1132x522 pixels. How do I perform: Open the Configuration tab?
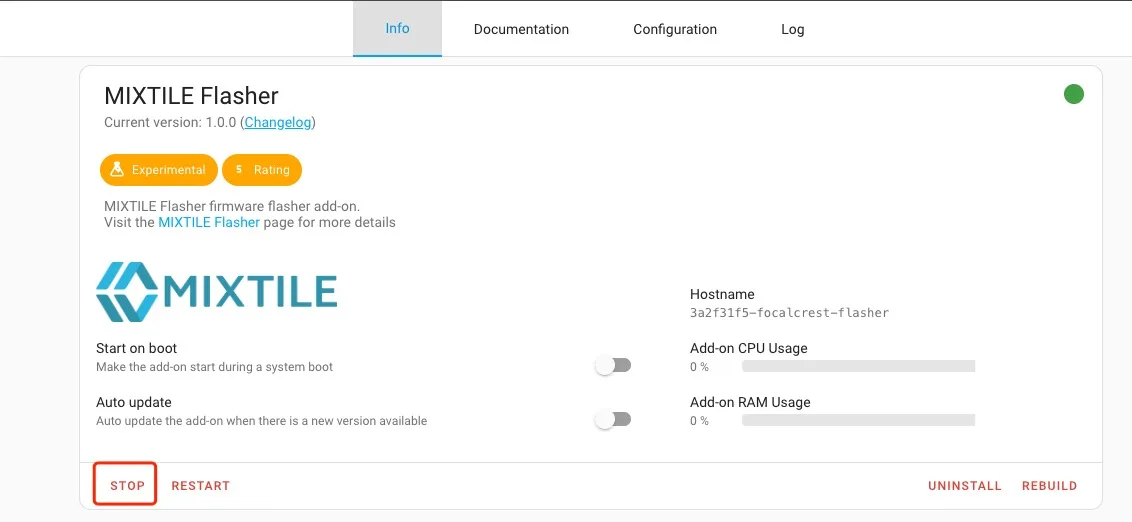coord(675,30)
